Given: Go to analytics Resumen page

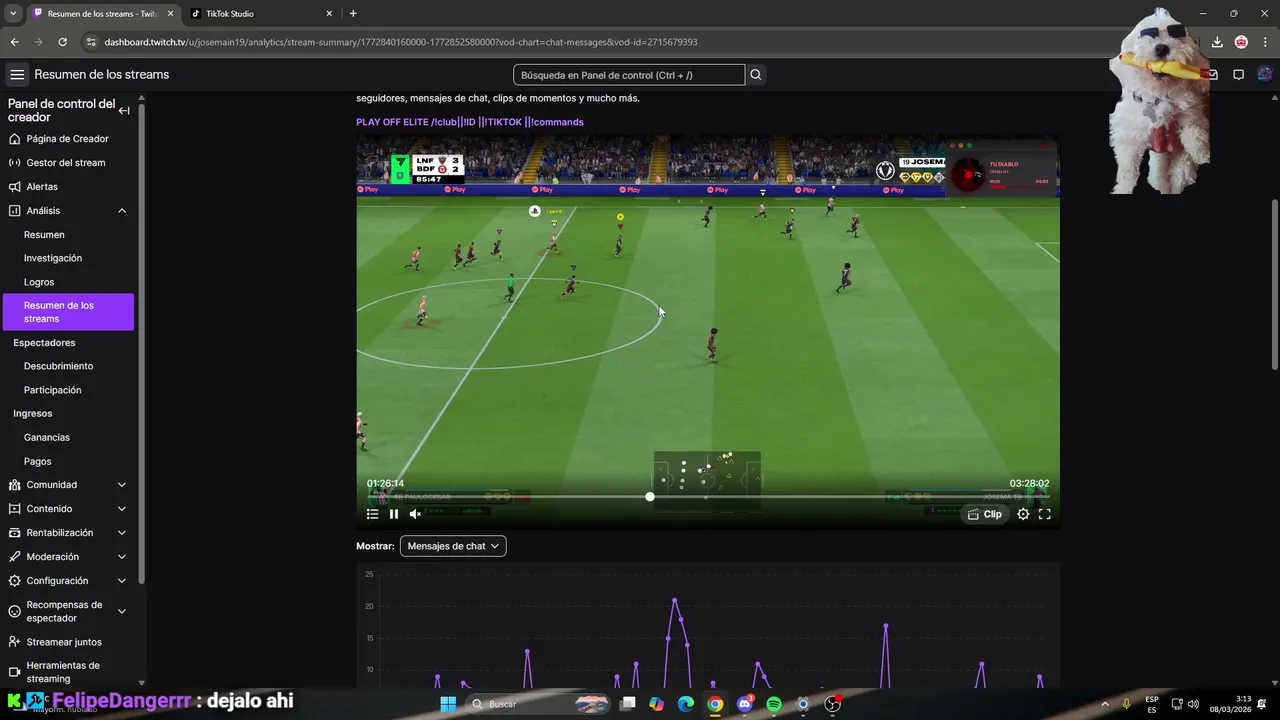Looking at the screenshot, I should [x=44, y=235].
